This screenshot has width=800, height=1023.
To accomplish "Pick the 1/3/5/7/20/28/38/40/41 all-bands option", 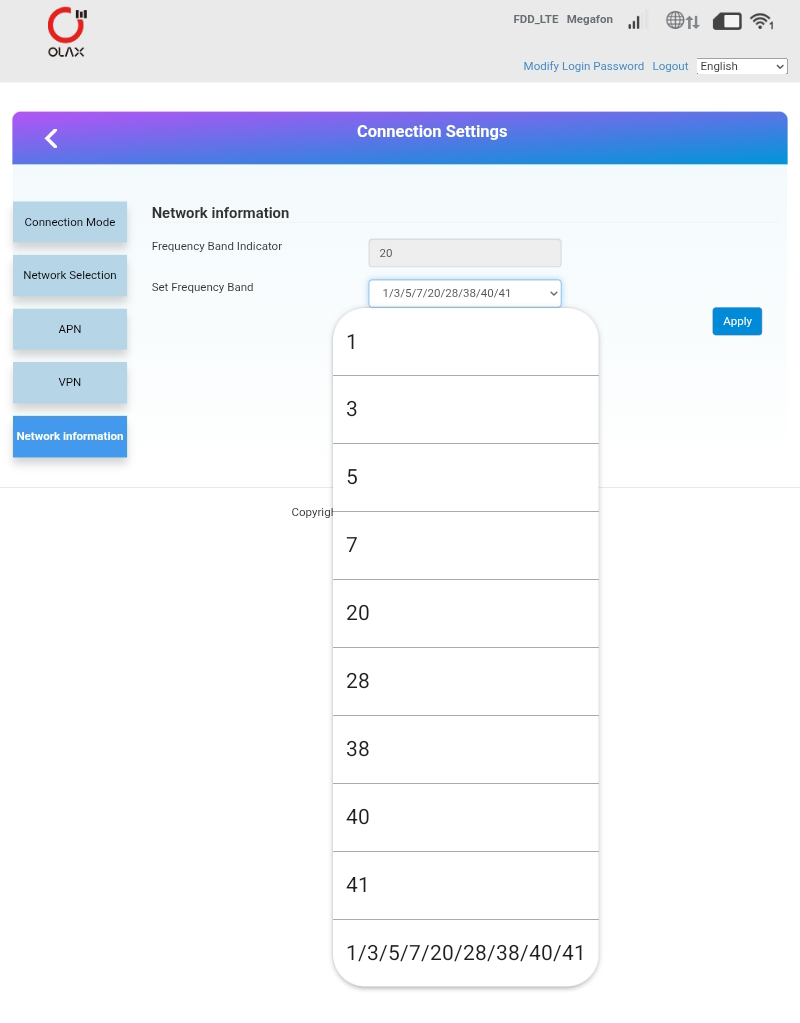I will point(465,953).
